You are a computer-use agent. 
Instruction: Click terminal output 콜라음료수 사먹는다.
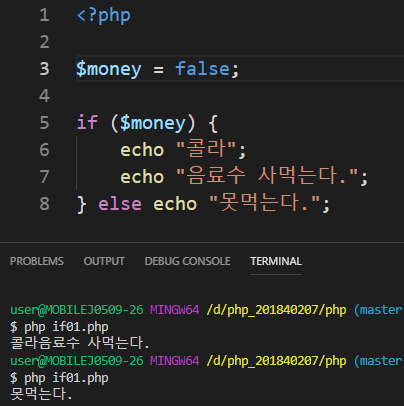pyautogui.click(x=80, y=343)
